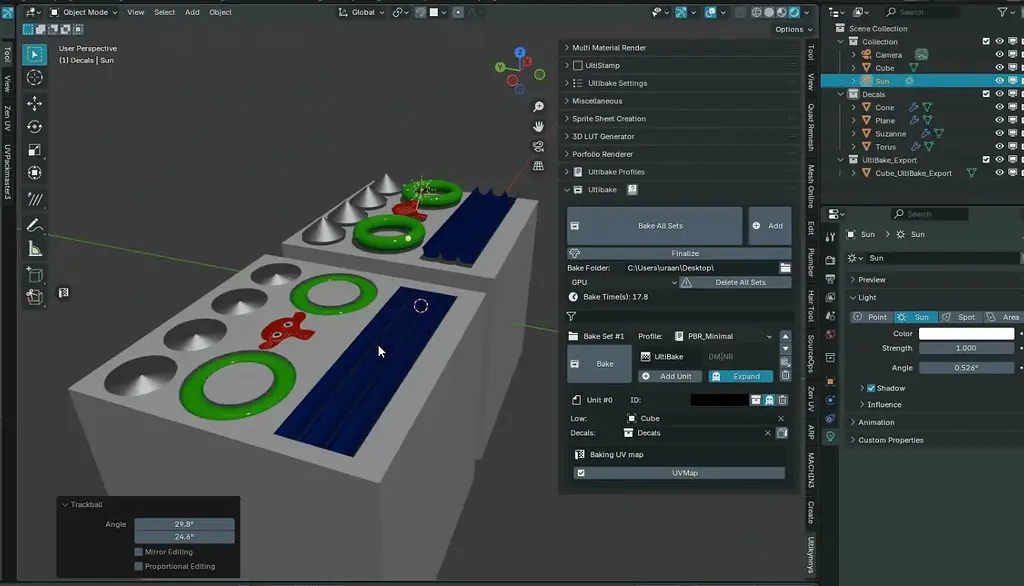This screenshot has width=1024, height=586.
Task: Collapse the Ultibake panel
Action: pos(567,190)
